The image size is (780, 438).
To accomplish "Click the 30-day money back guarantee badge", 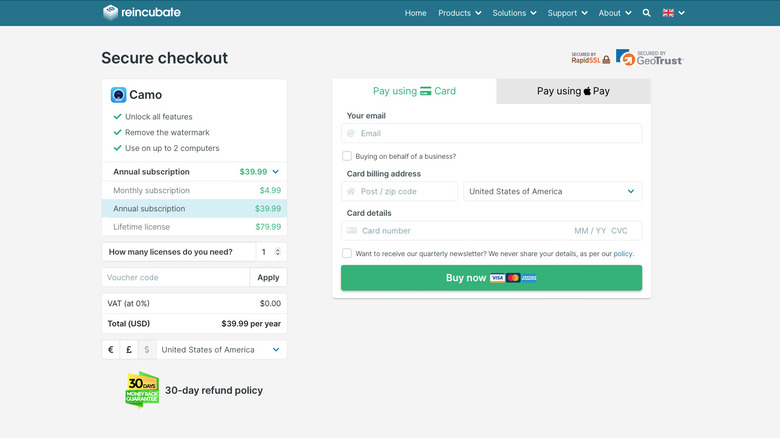I will [x=142, y=390].
